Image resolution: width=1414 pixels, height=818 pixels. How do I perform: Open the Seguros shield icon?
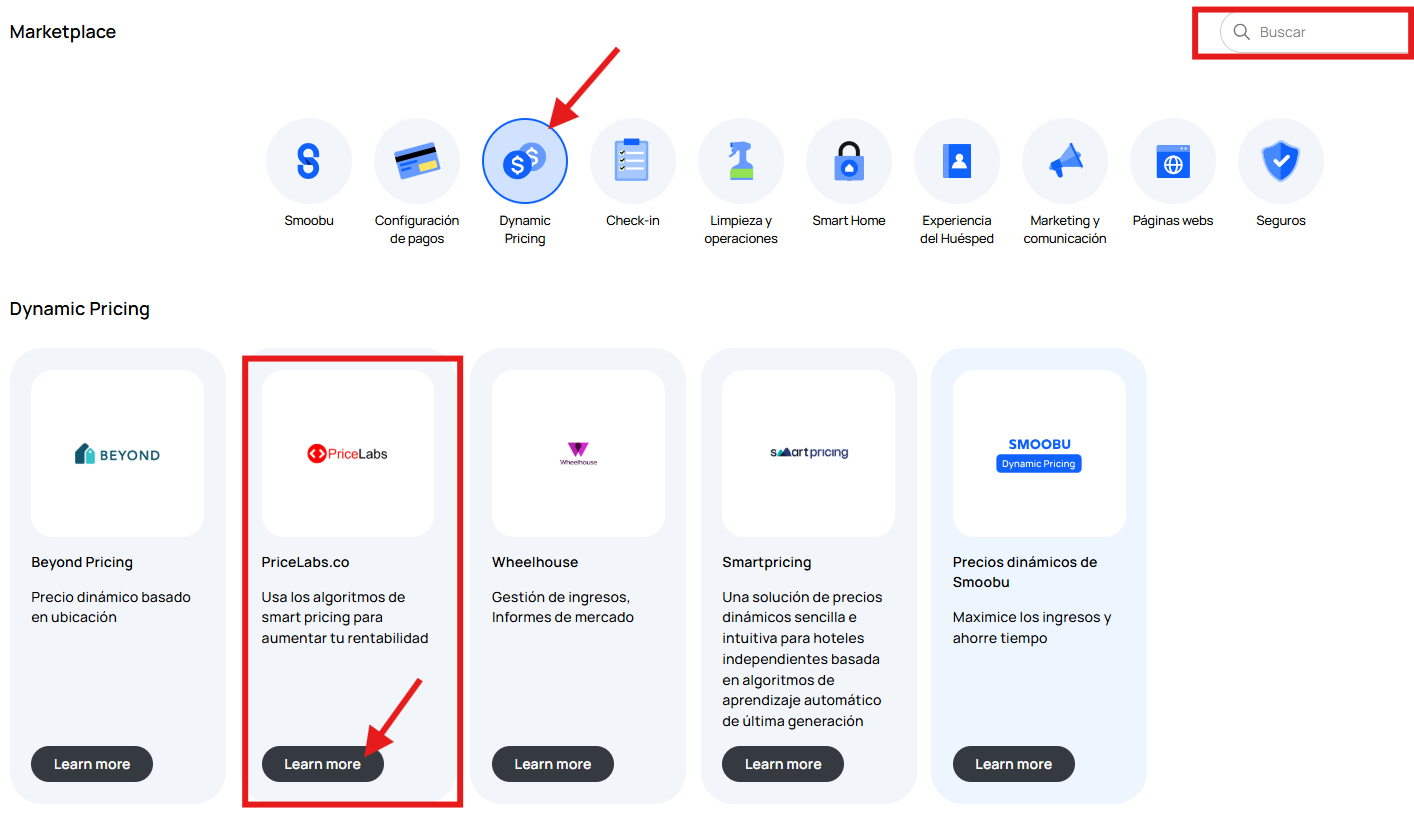1281,161
